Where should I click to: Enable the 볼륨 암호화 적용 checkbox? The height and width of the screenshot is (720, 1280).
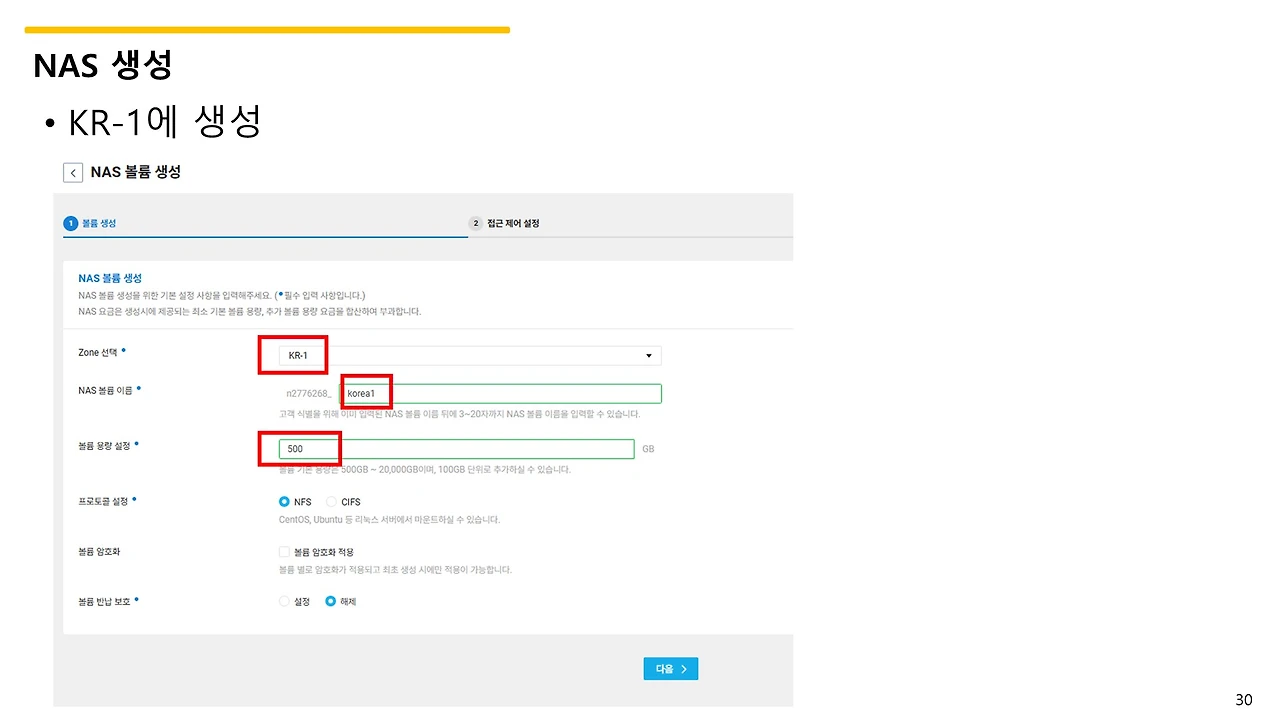point(284,552)
